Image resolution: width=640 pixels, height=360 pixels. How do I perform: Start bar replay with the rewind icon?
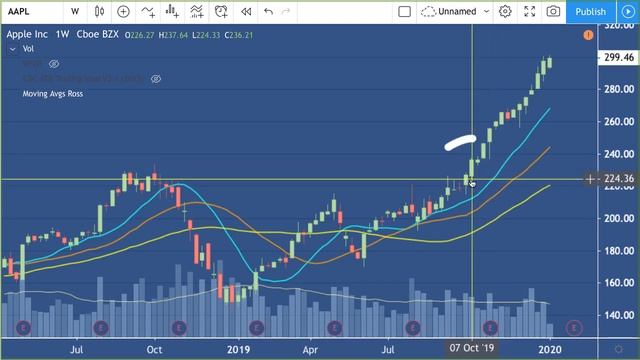pyautogui.click(x=246, y=12)
